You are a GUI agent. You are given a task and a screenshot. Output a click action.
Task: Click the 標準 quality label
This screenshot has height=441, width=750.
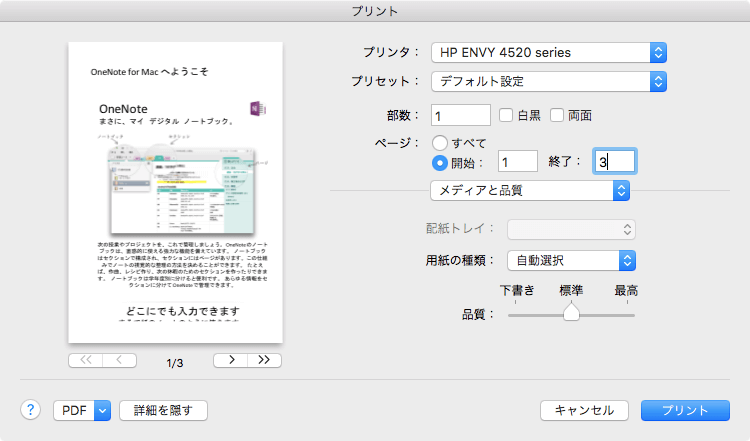coord(571,290)
